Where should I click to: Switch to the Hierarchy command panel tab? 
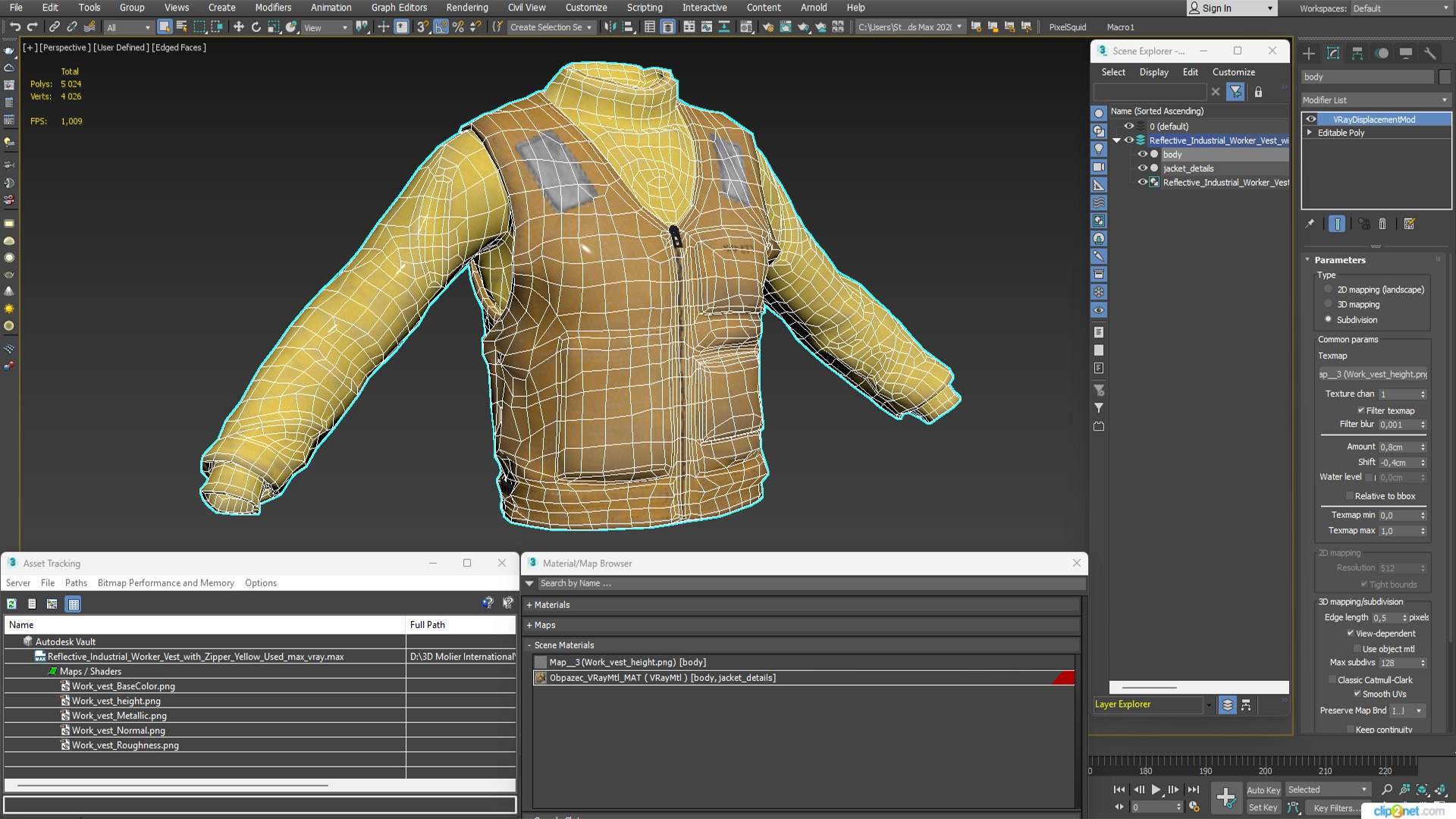coord(1357,53)
